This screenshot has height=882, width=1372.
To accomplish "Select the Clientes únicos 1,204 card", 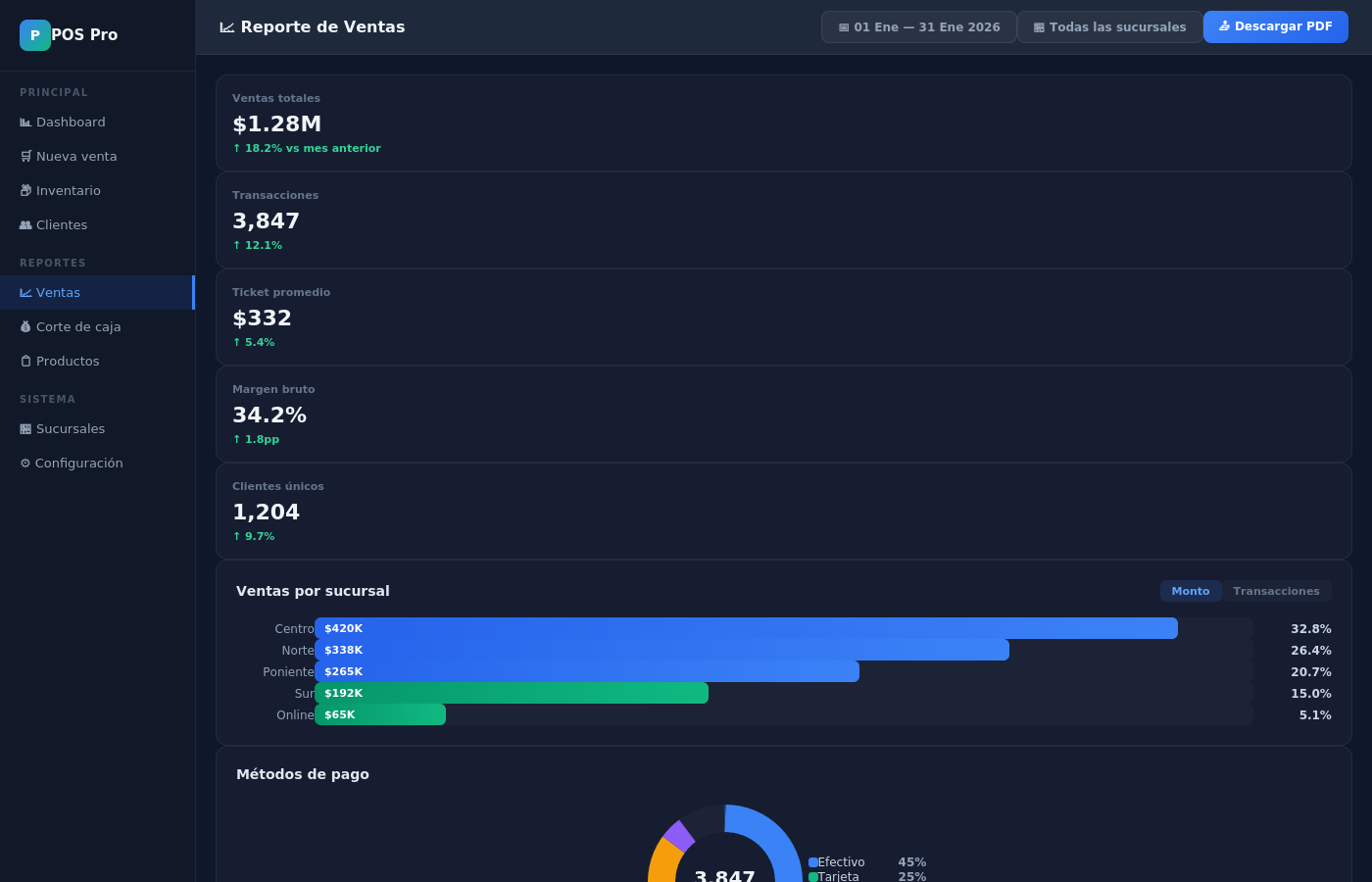I will [783, 512].
